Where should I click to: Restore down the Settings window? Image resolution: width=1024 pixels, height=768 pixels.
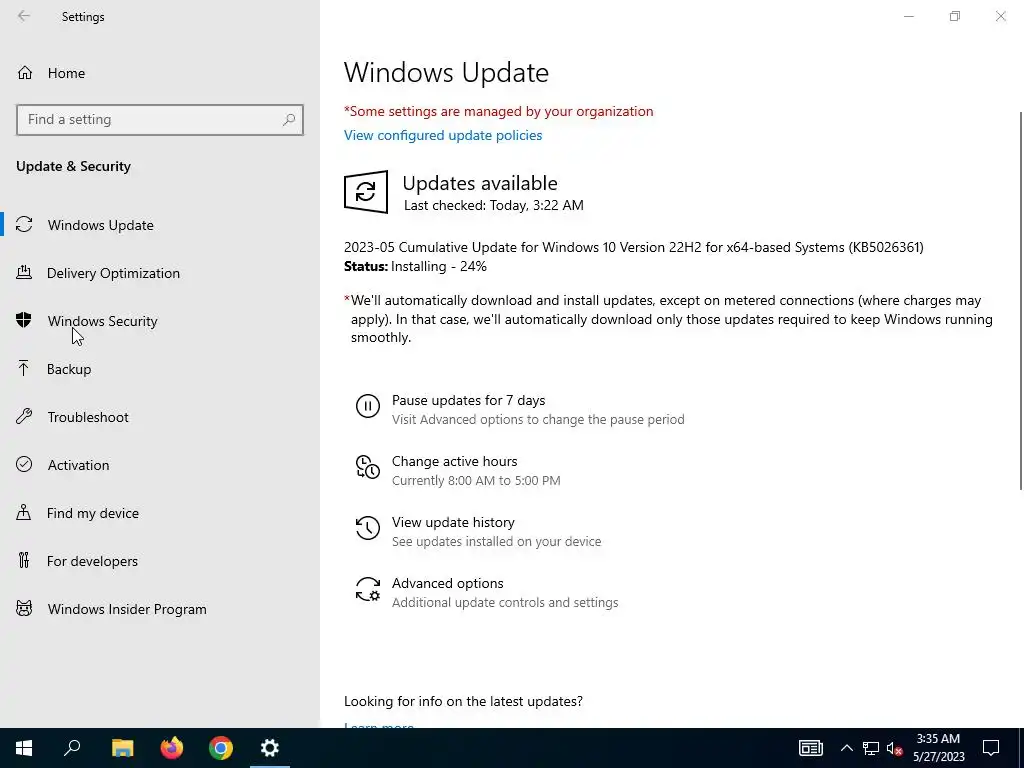pyautogui.click(x=955, y=16)
